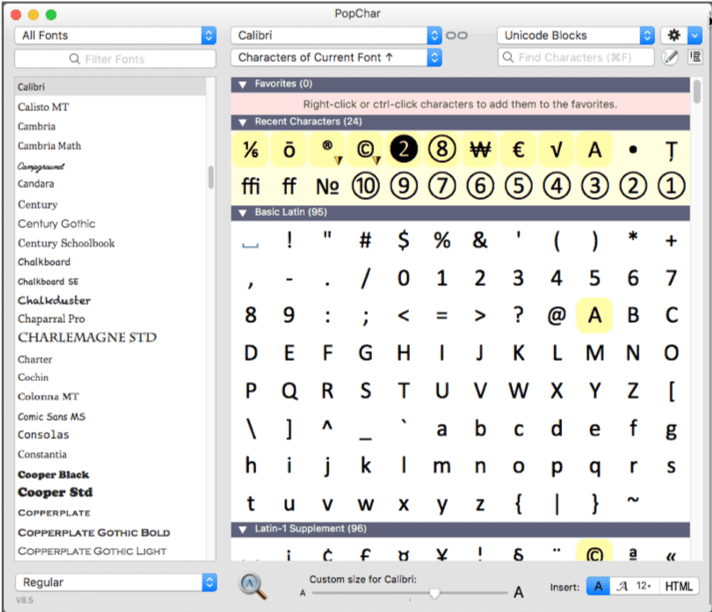Open the gear settings button
This screenshot has width=712, height=612.
coord(674,35)
